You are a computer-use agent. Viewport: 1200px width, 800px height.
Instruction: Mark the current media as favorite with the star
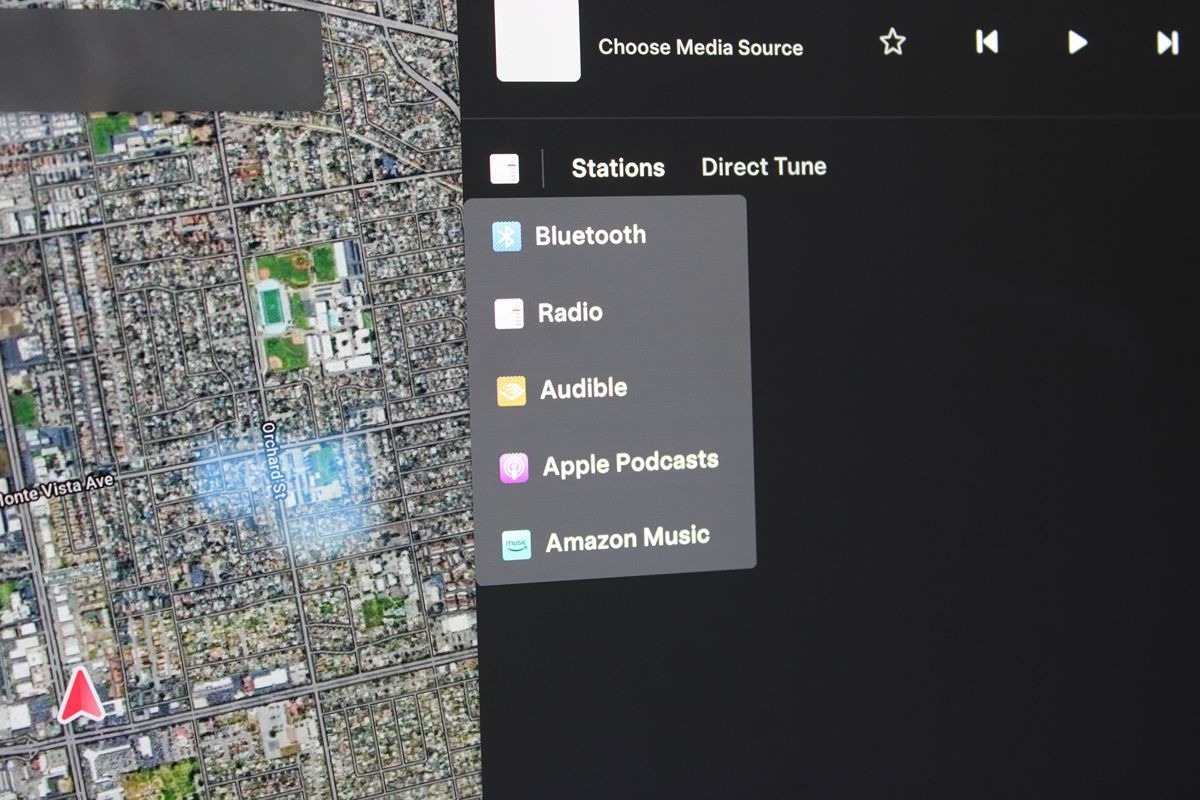point(892,42)
